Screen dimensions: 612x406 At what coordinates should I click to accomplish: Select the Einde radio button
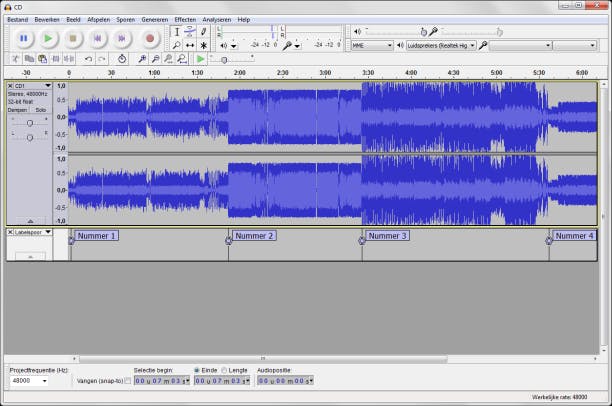[197, 370]
